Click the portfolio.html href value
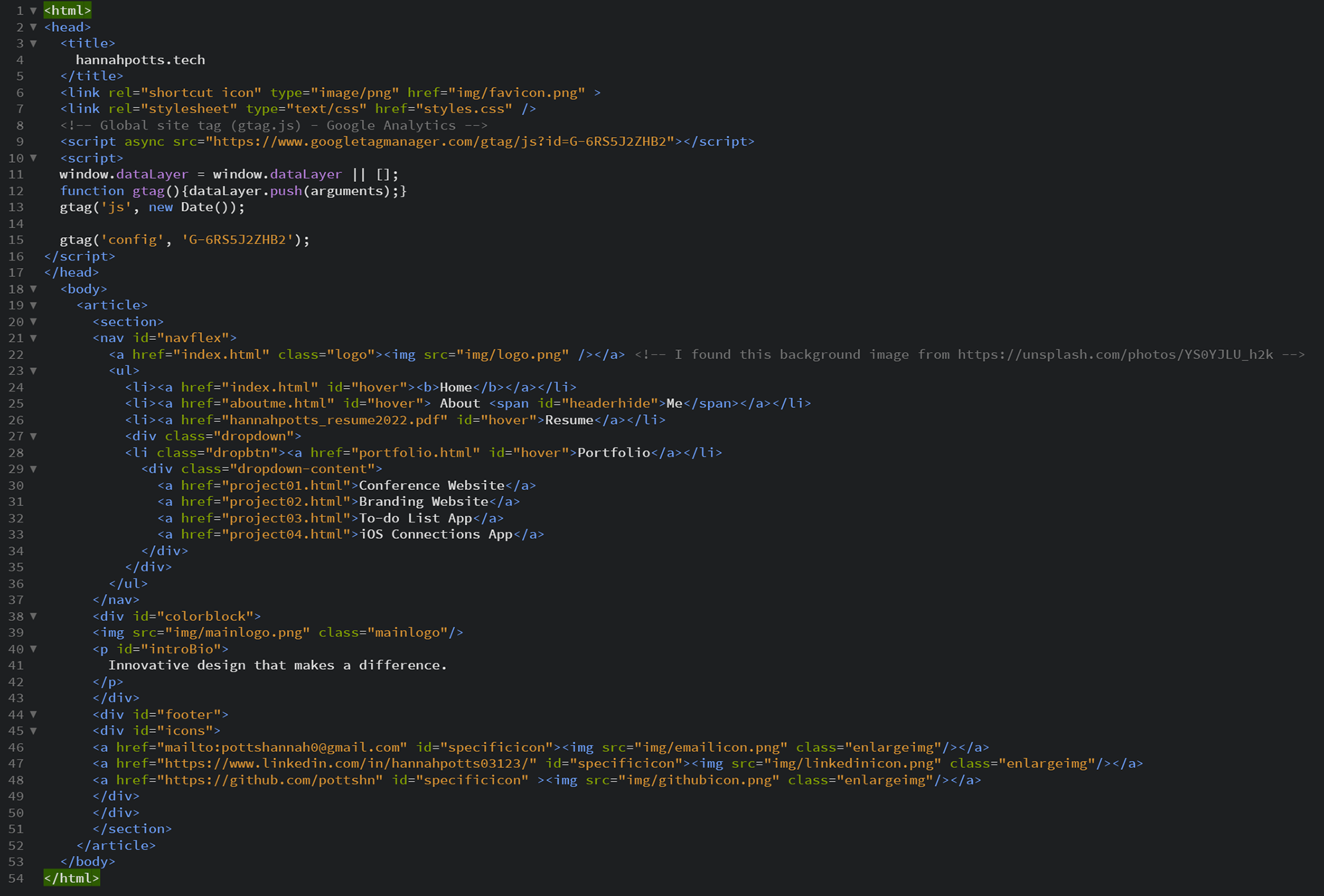Viewport: 1324px width, 896px height. point(416,453)
